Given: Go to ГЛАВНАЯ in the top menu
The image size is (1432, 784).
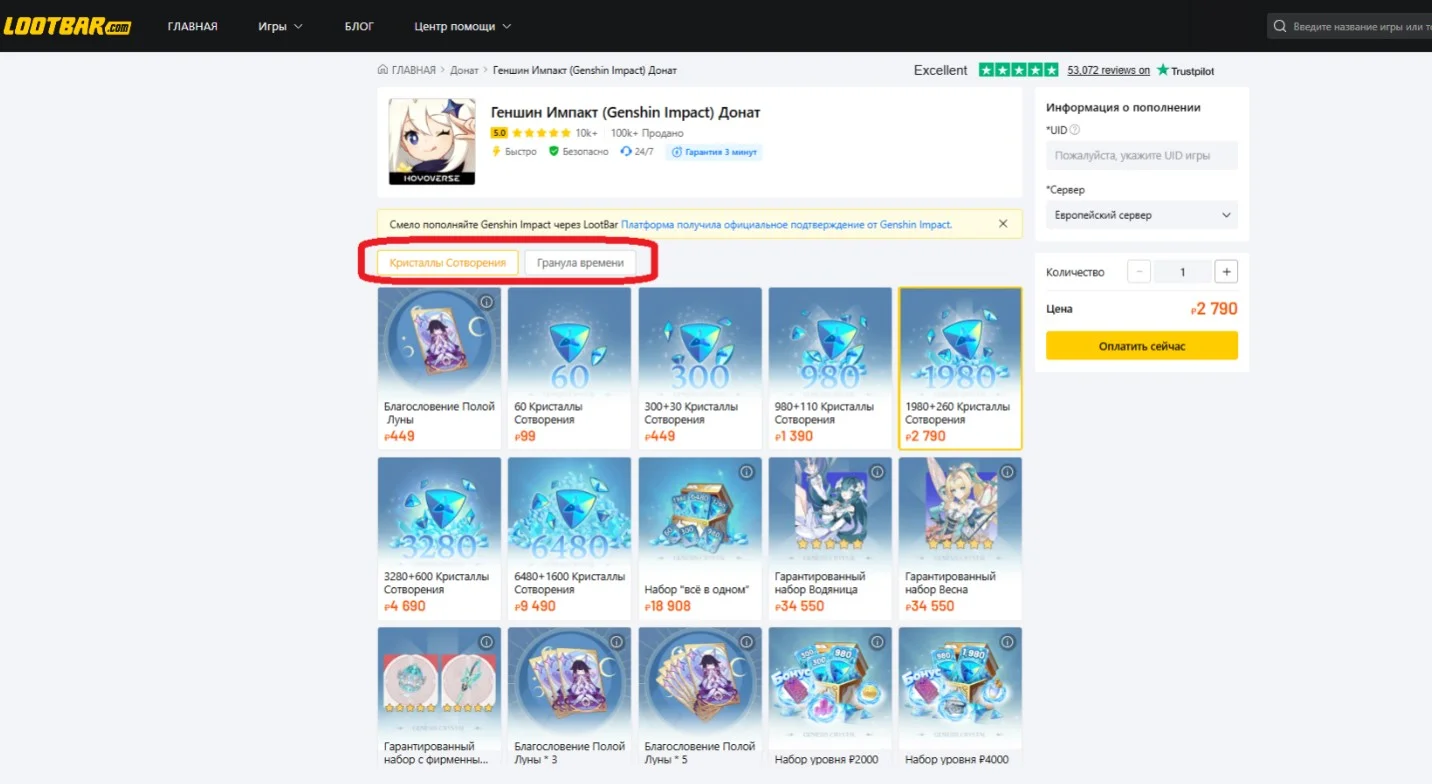Looking at the screenshot, I should [193, 26].
